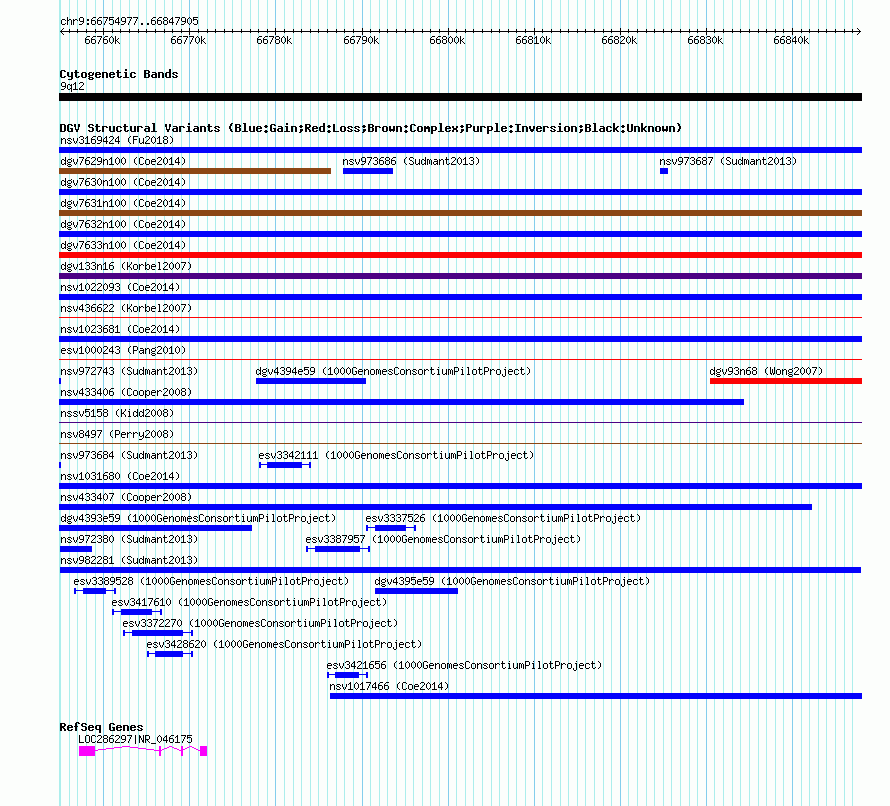890x806 pixels.
Task: Open the nsv973686 (Sudmant2013) variant label
Action: [411, 161]
